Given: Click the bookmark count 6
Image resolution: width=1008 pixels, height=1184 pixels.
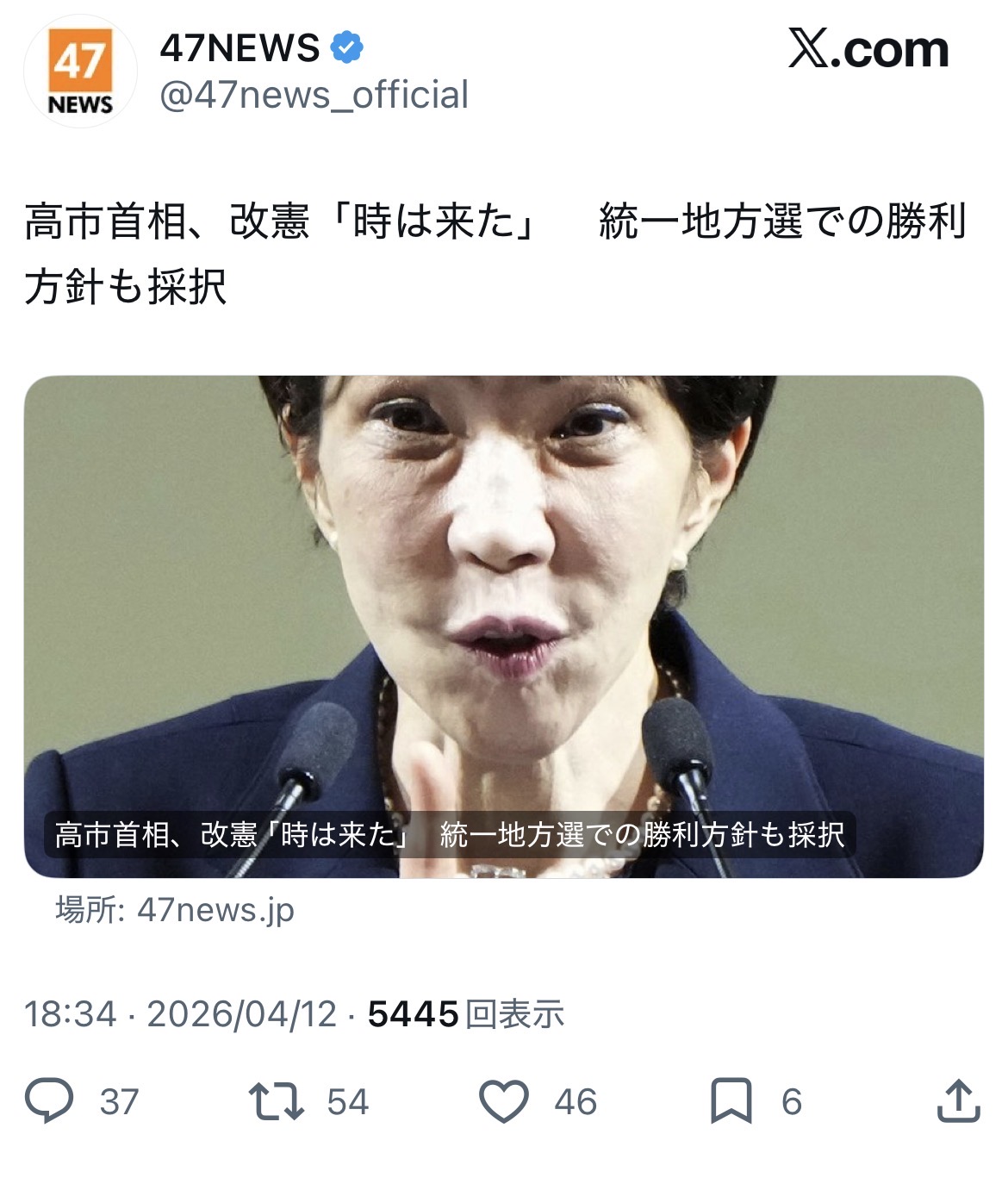Looking at the screenshot, I should (792, 1102).
